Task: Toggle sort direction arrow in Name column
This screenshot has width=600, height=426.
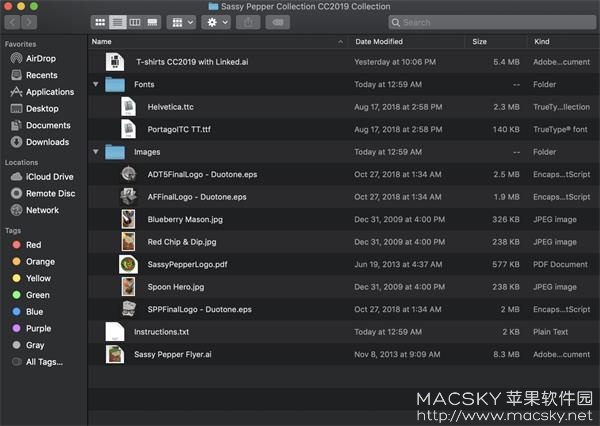Action: (340, 41)
